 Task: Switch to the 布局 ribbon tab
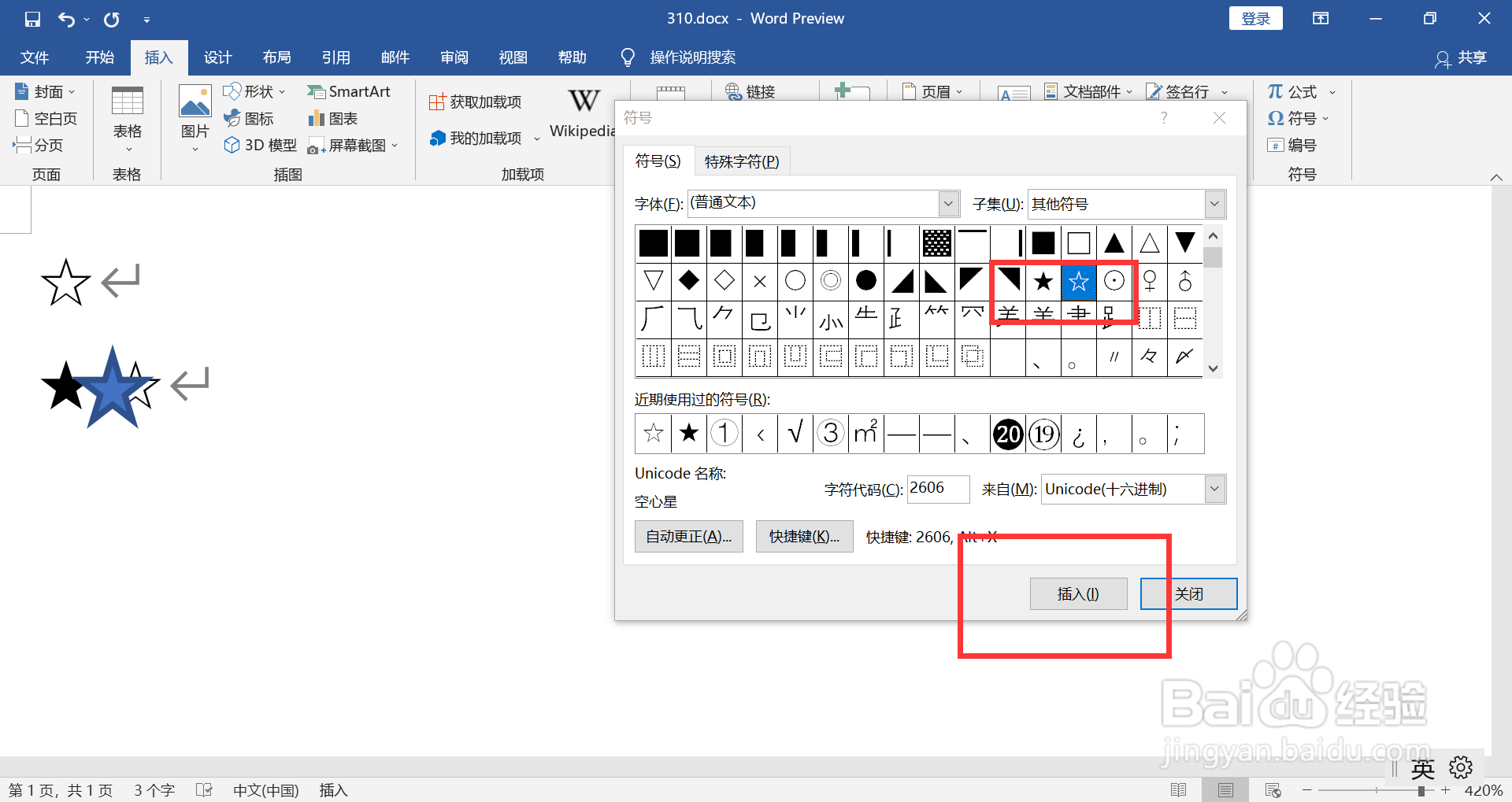point(277,57)
